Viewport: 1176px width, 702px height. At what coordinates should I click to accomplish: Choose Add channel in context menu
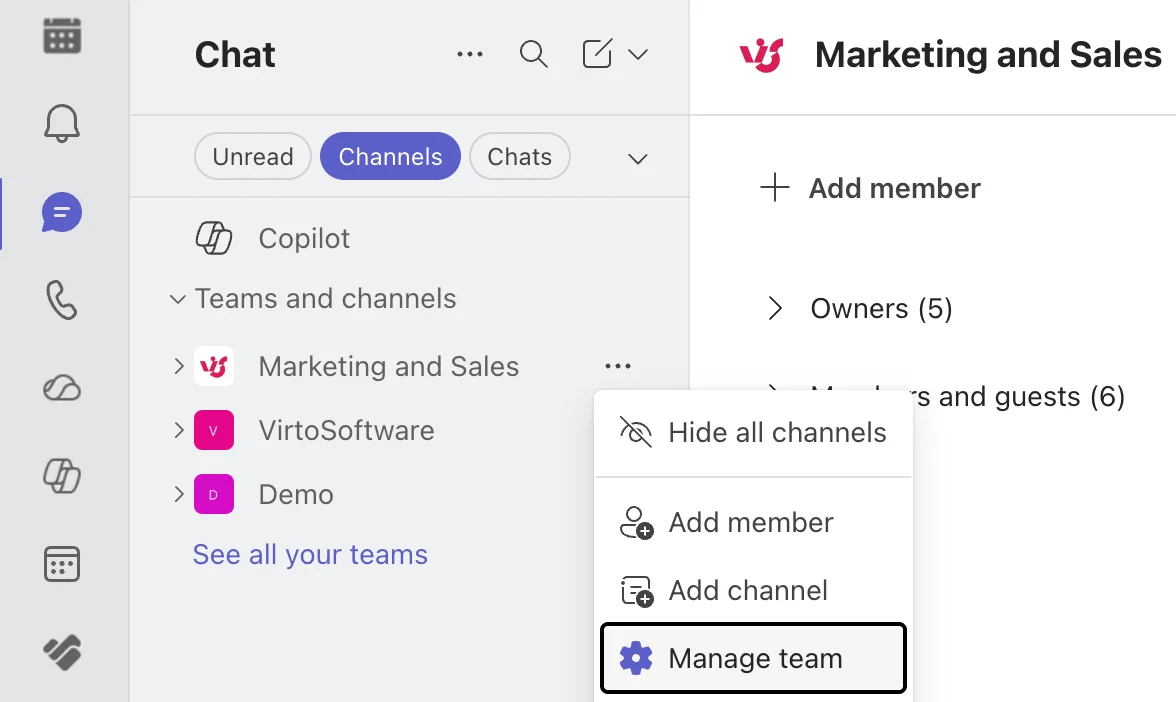point(753,591)
